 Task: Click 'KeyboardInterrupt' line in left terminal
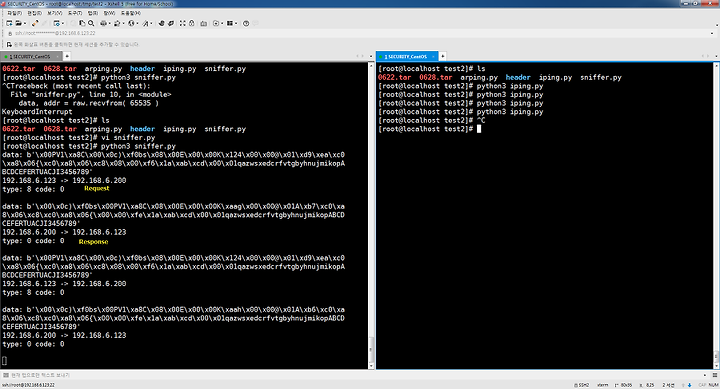point(37,112)
